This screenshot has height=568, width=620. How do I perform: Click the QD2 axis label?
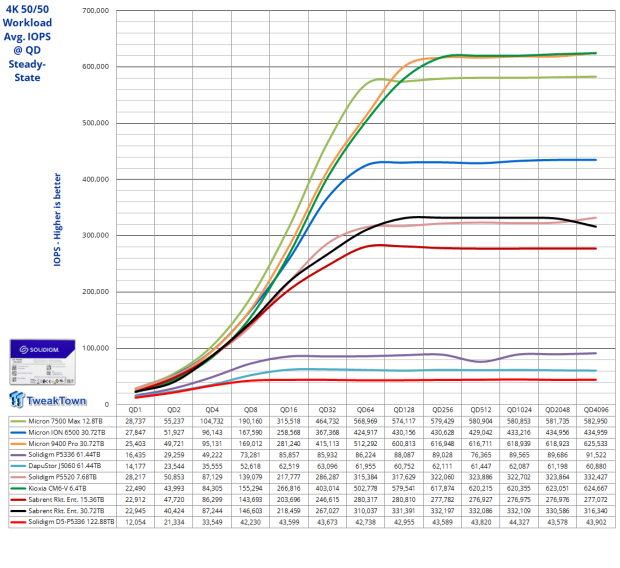pos(174,410)
